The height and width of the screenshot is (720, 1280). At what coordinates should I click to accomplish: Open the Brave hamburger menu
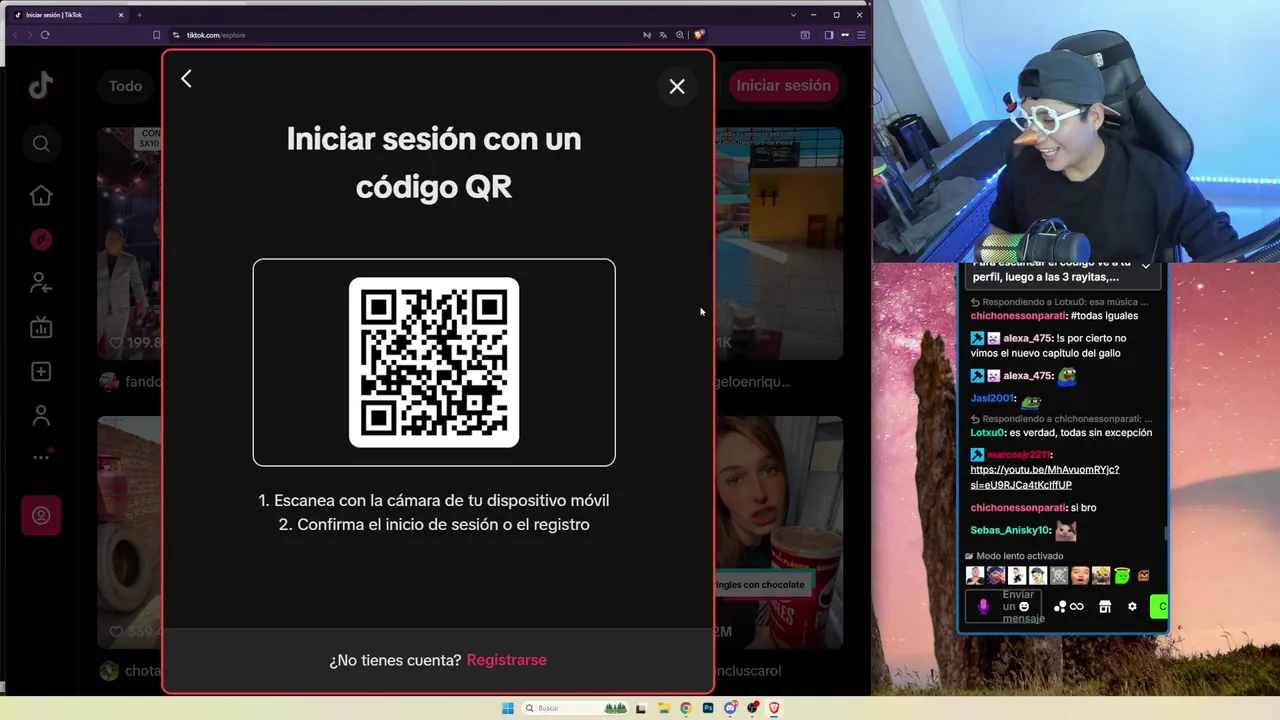click(x=861, y=35)
